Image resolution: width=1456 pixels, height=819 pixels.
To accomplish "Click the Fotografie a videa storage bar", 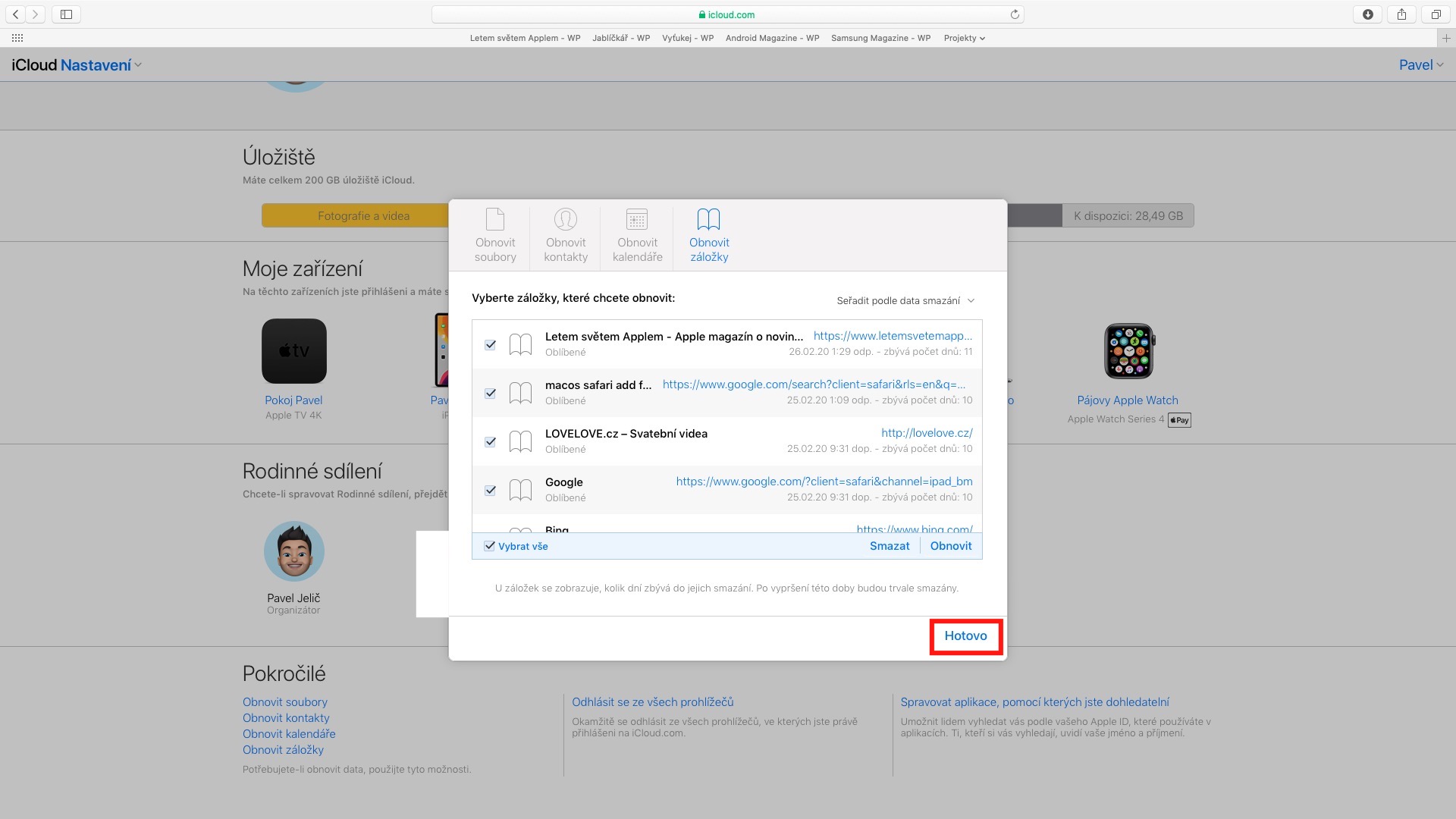I will tap(363, 216).
